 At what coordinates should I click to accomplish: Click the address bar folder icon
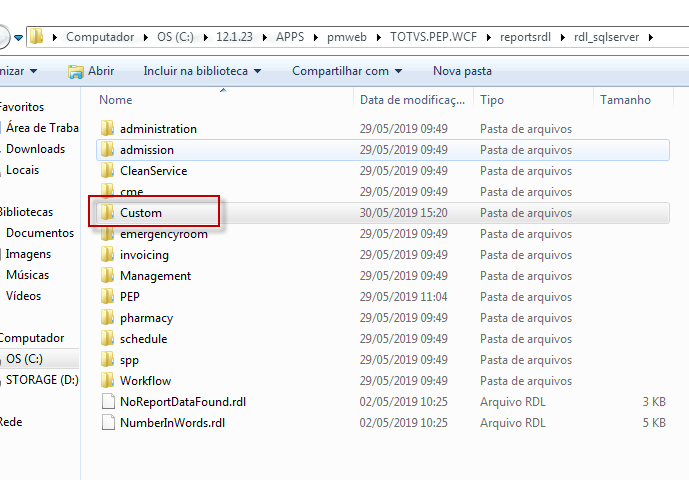click(36, 36)
